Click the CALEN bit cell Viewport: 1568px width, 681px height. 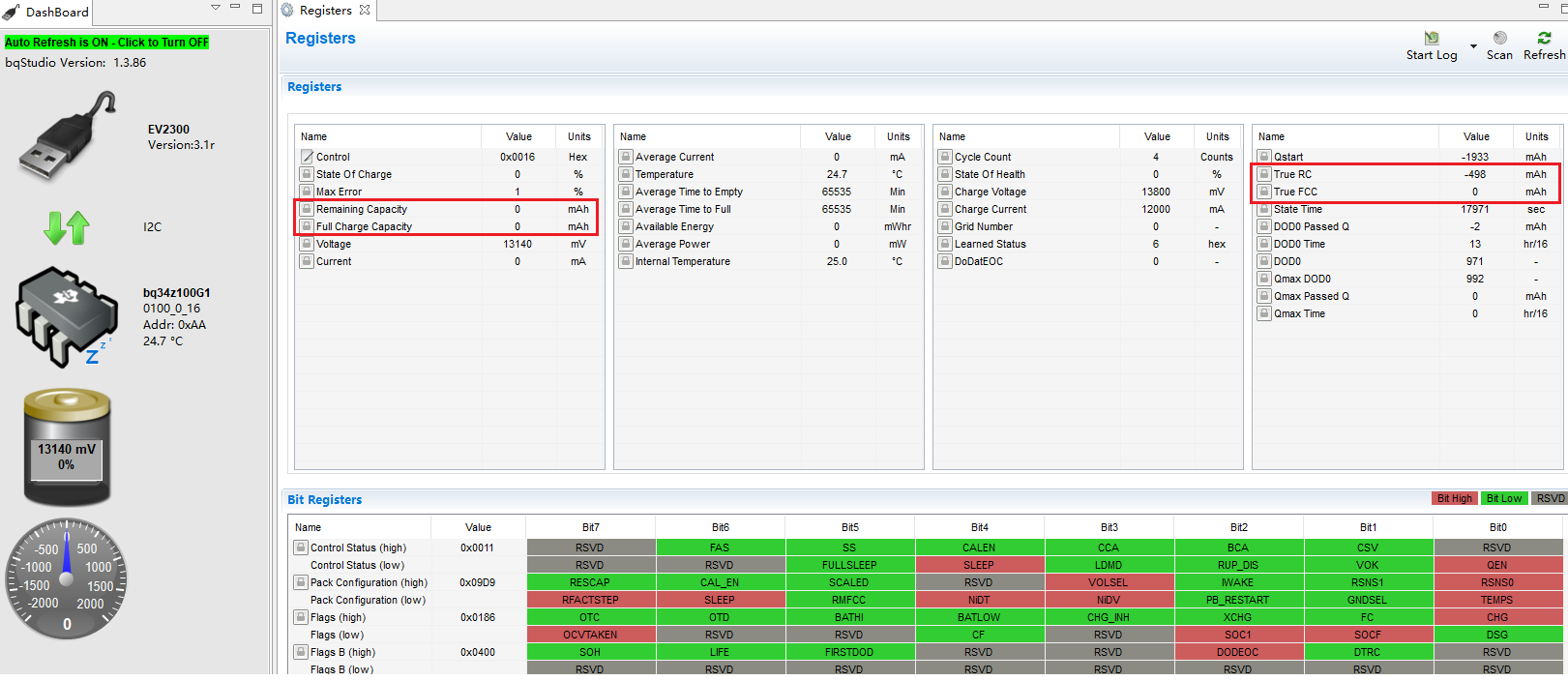979,548
